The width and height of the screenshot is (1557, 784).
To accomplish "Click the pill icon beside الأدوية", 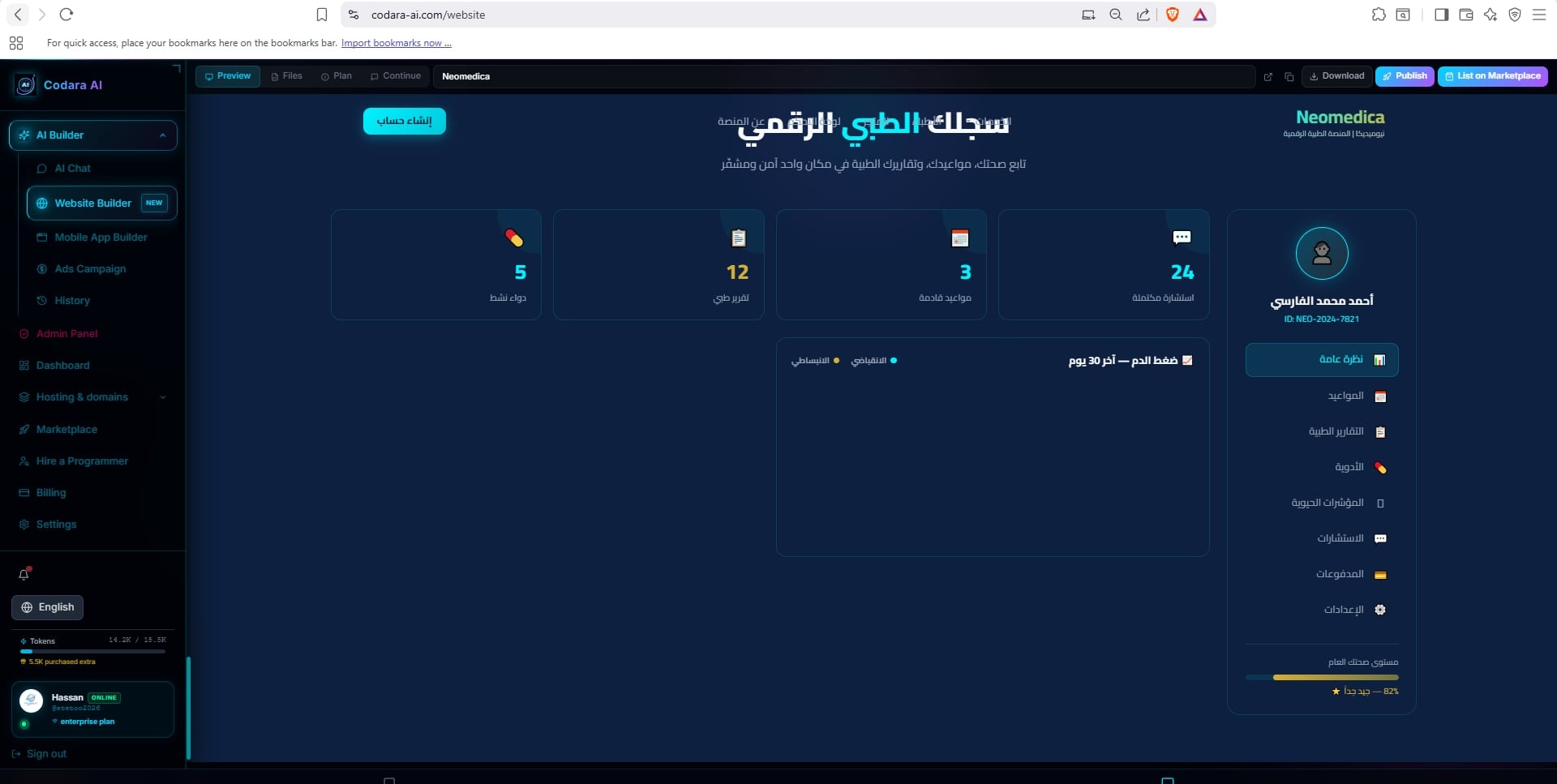I will tap(1380, 468).
